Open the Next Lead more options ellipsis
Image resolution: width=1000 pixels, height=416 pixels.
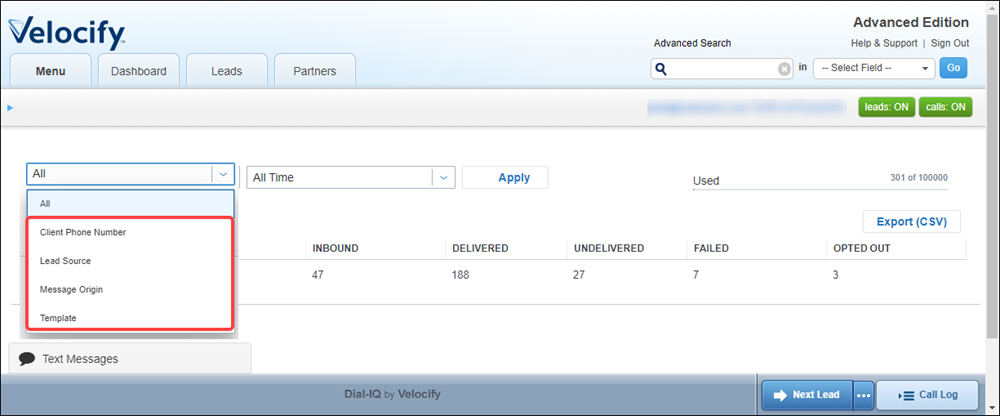coord(864,395)
